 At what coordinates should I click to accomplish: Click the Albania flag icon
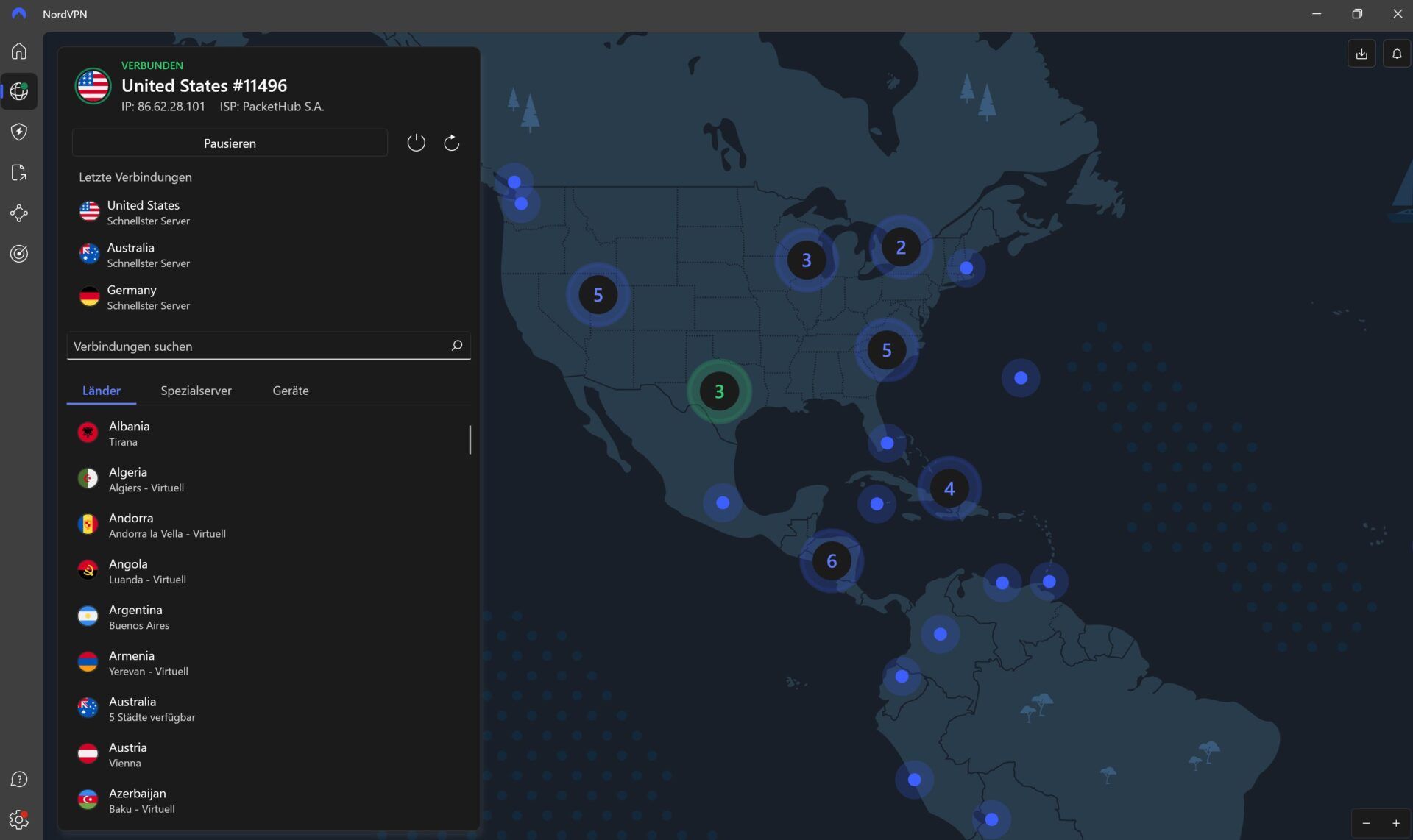[88, 433]
